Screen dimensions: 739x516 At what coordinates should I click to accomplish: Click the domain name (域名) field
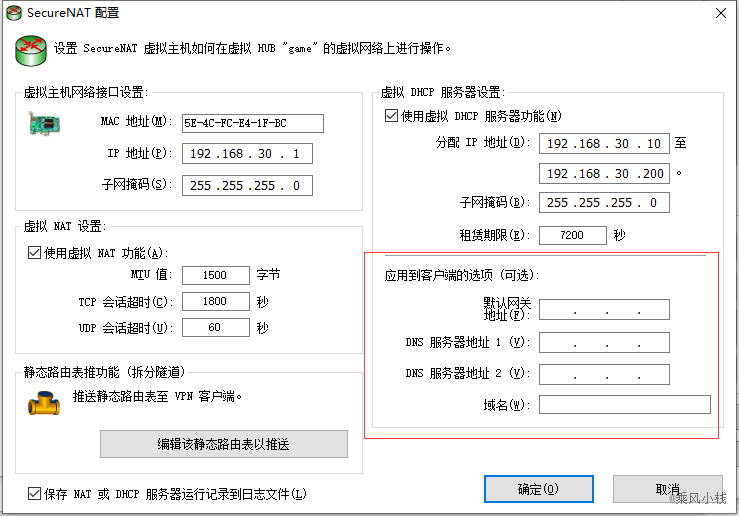625,405
